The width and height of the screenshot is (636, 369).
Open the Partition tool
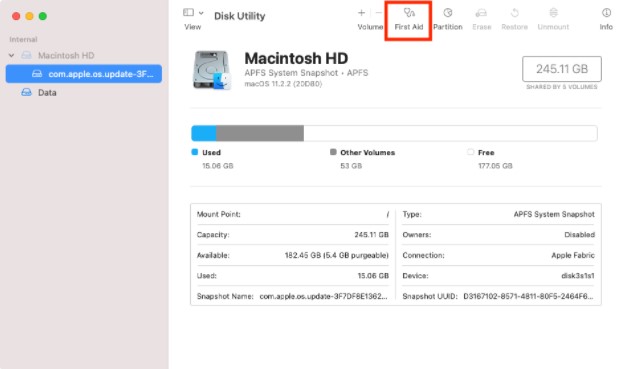[x=447, y=20]
